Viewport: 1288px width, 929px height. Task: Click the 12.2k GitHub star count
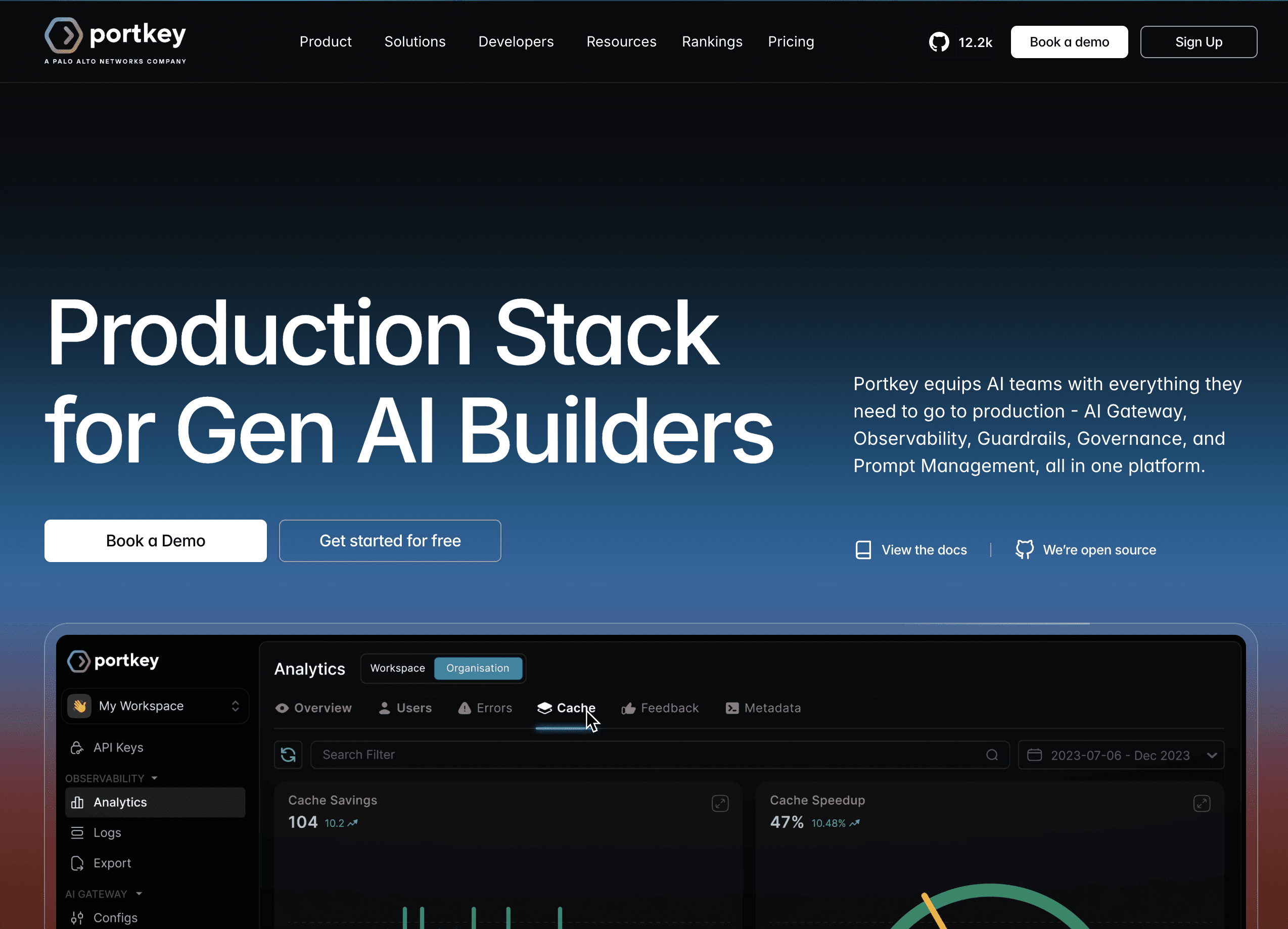(x=975, y=42)
